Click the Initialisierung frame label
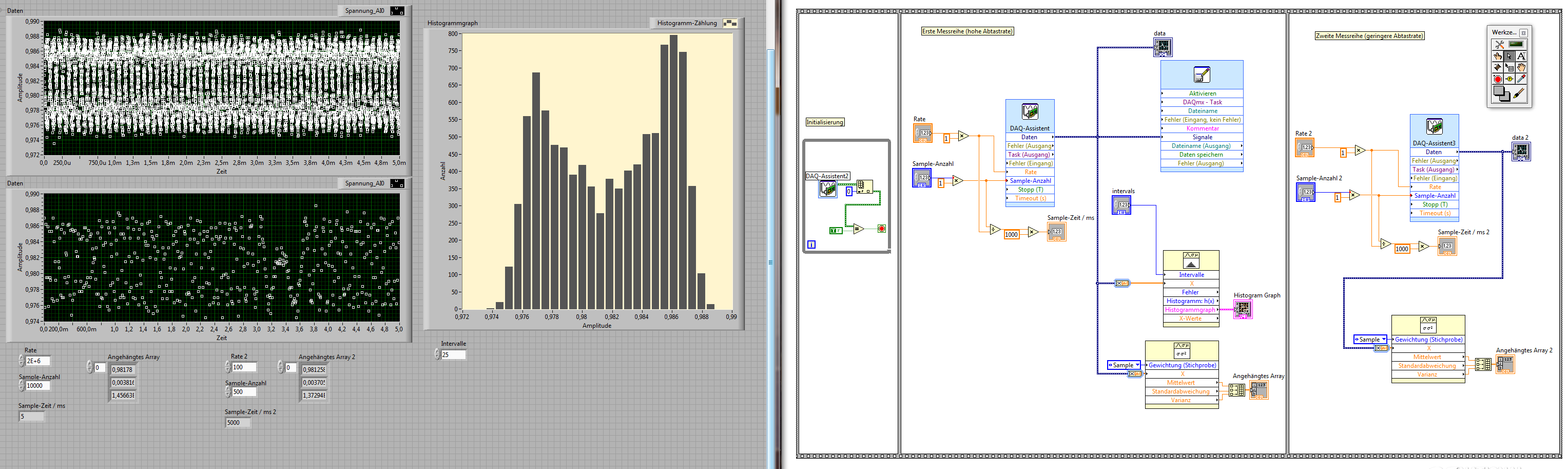Viewport: 1568px width, 469px height. [x=825, y=122]
